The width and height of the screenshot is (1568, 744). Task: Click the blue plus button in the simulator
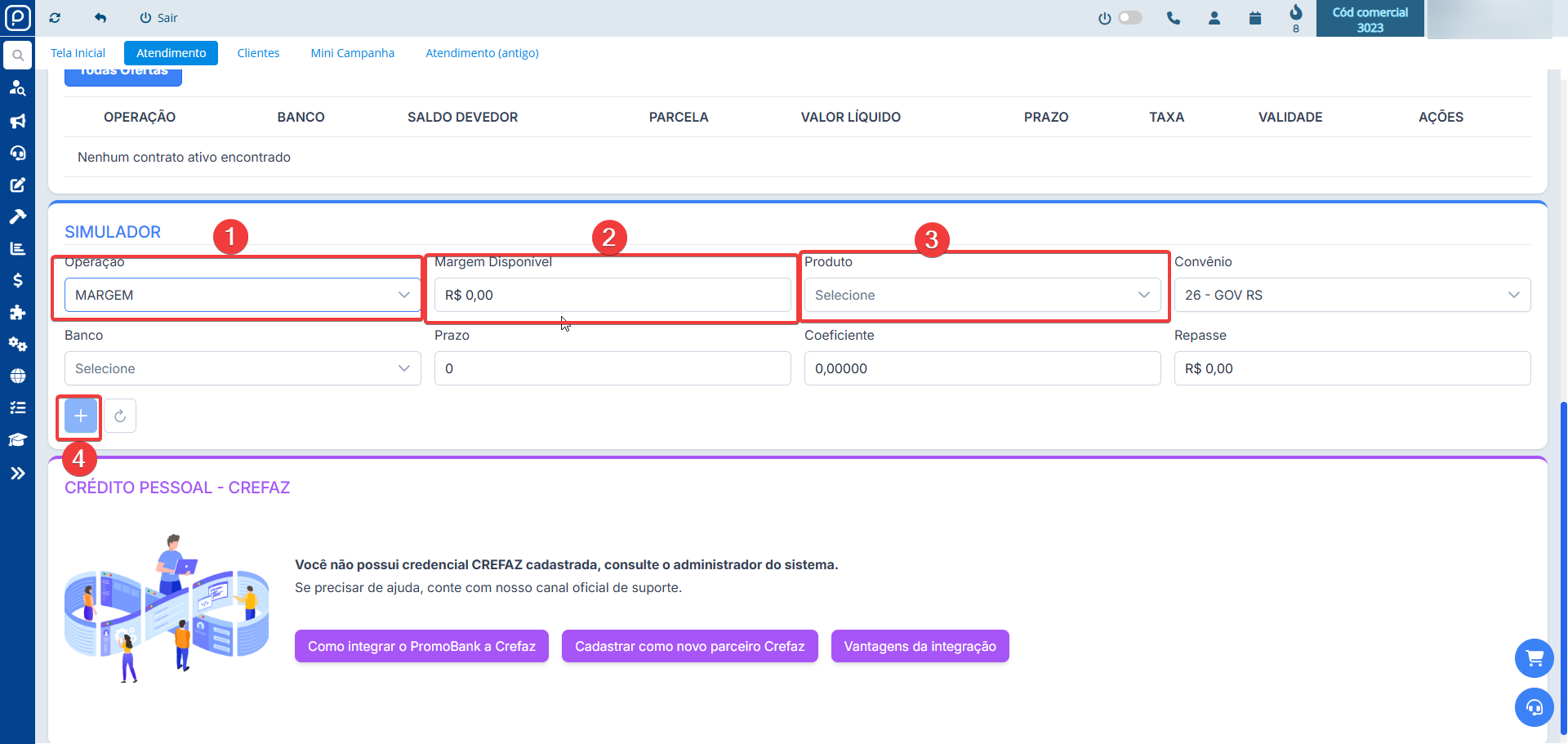point(80,417)
